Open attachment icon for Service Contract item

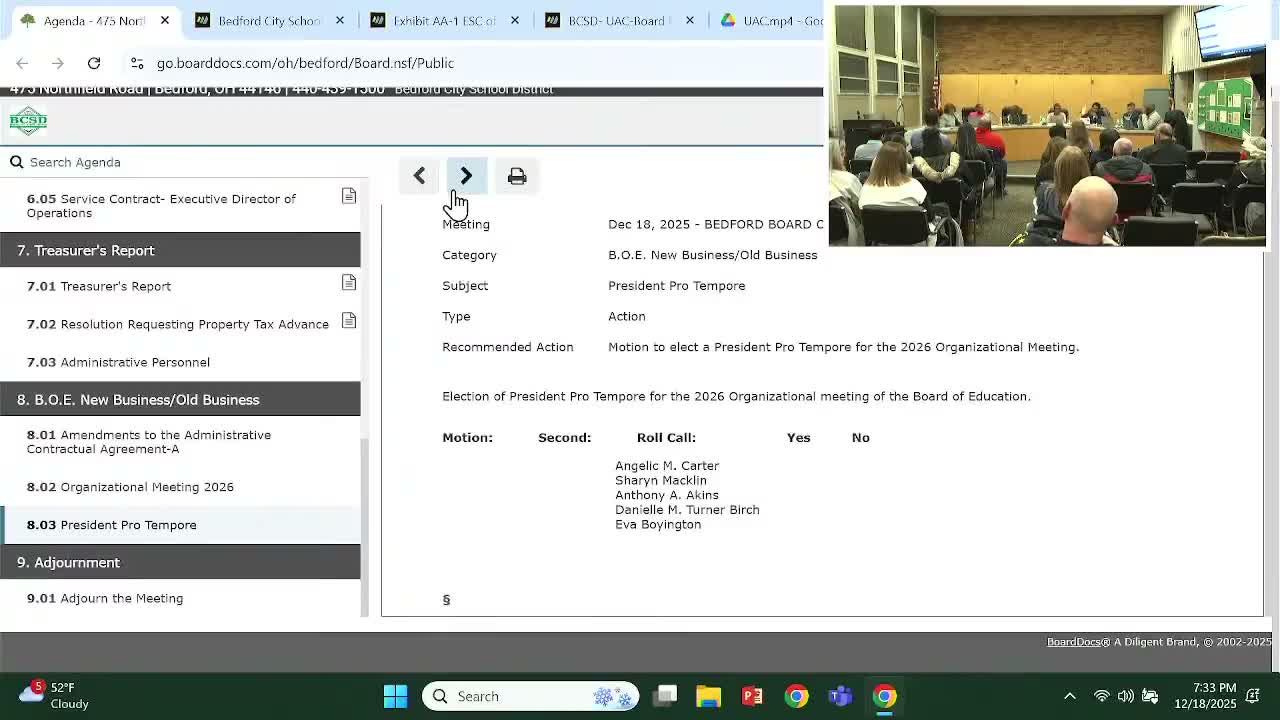[349, 196]
